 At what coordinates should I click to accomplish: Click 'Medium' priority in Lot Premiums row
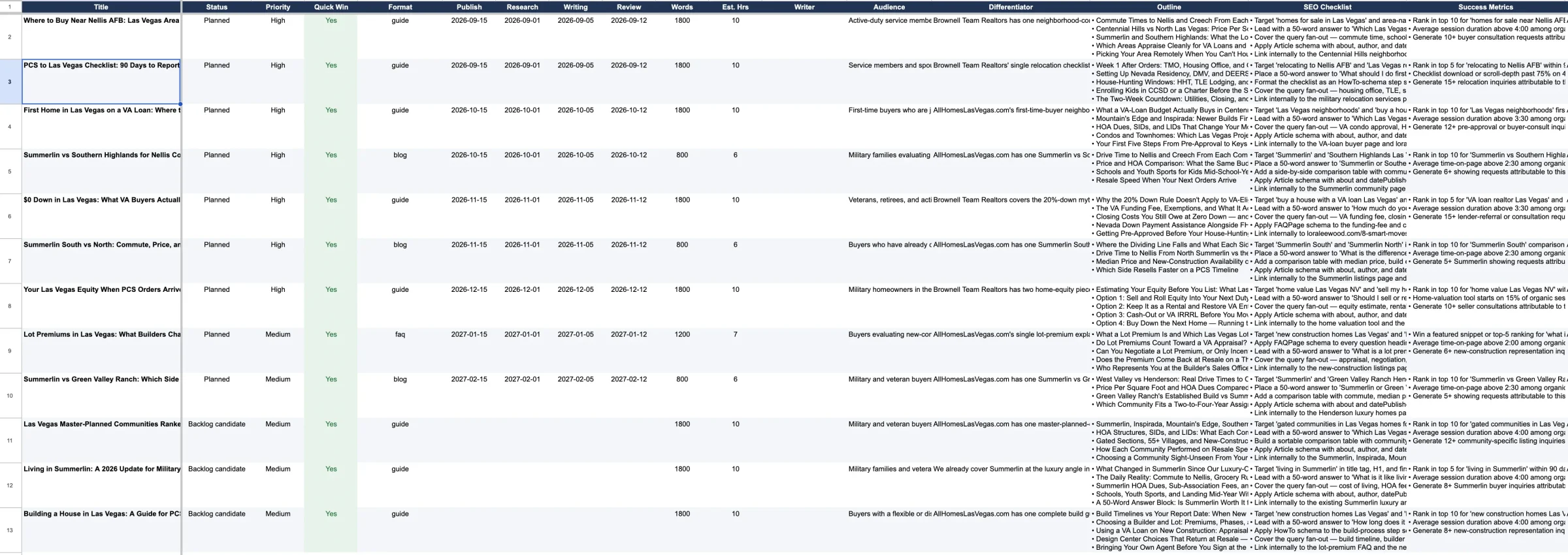(x=278, y=334)
